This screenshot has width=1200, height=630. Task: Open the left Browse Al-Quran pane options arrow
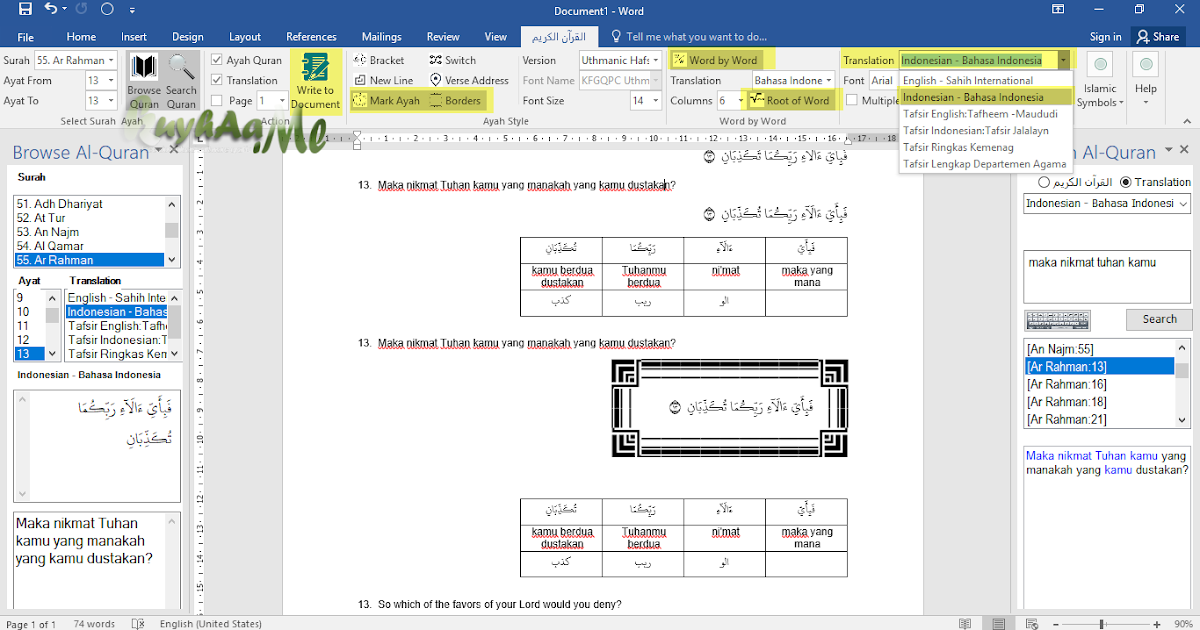coord(160,152)
